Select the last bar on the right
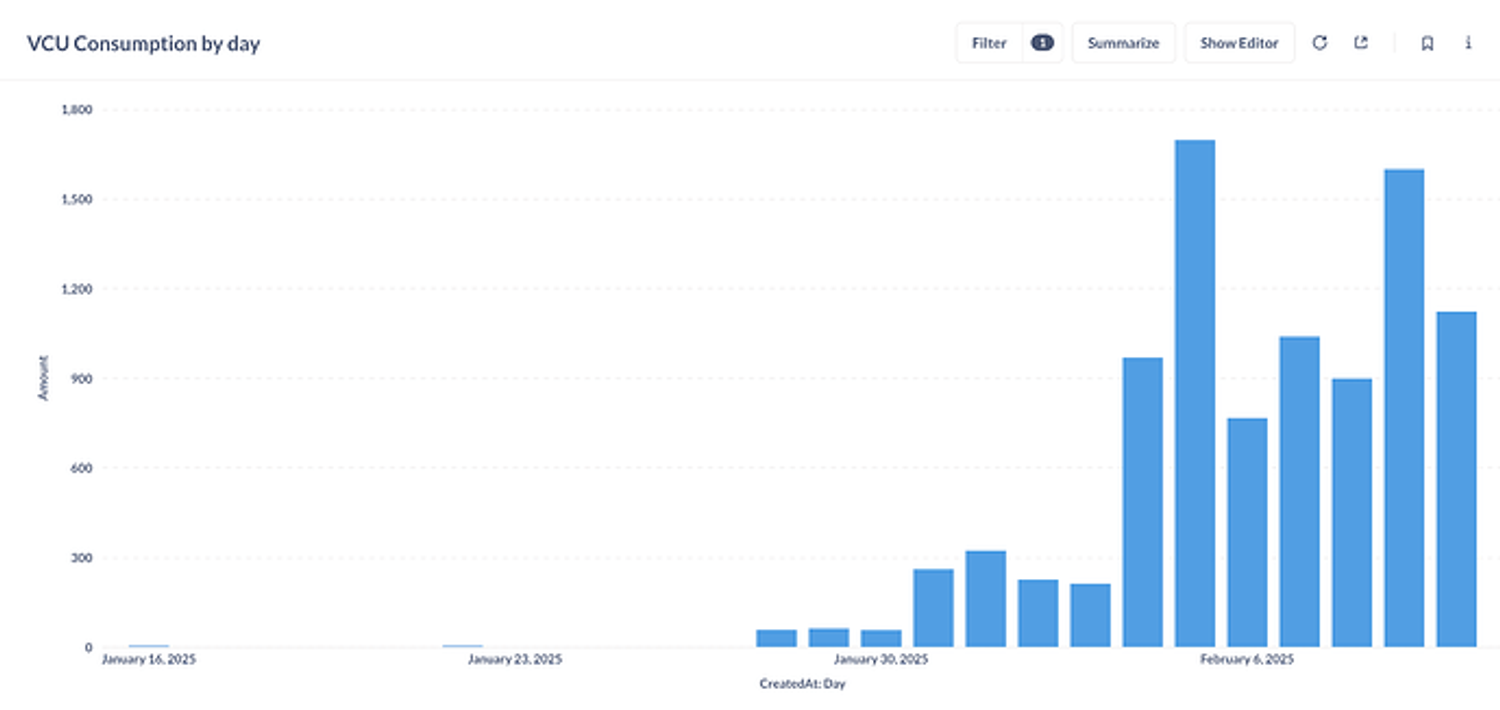The height and width of the screenshot is (710, 1500). 1456,479
